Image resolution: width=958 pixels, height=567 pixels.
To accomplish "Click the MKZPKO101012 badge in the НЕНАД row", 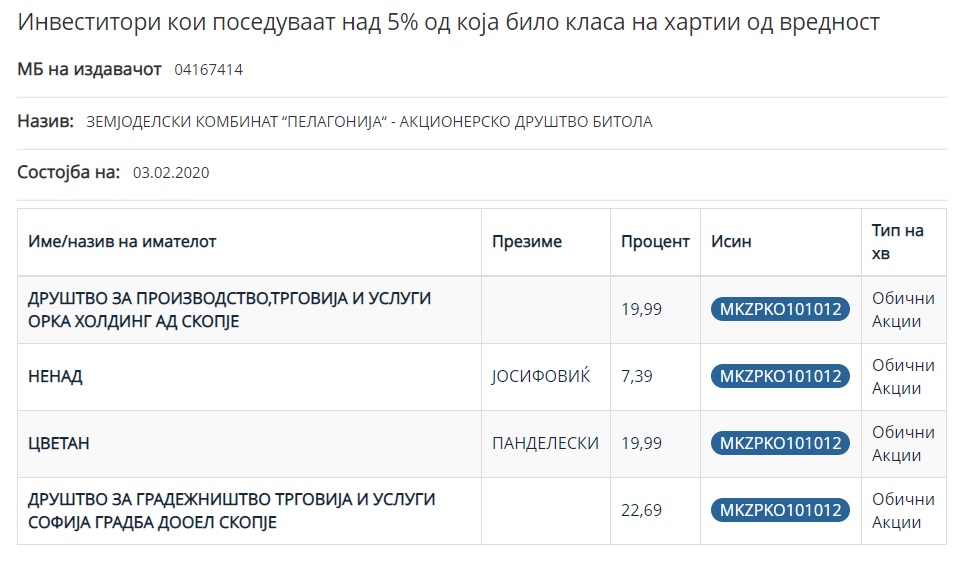I will 780,376.
